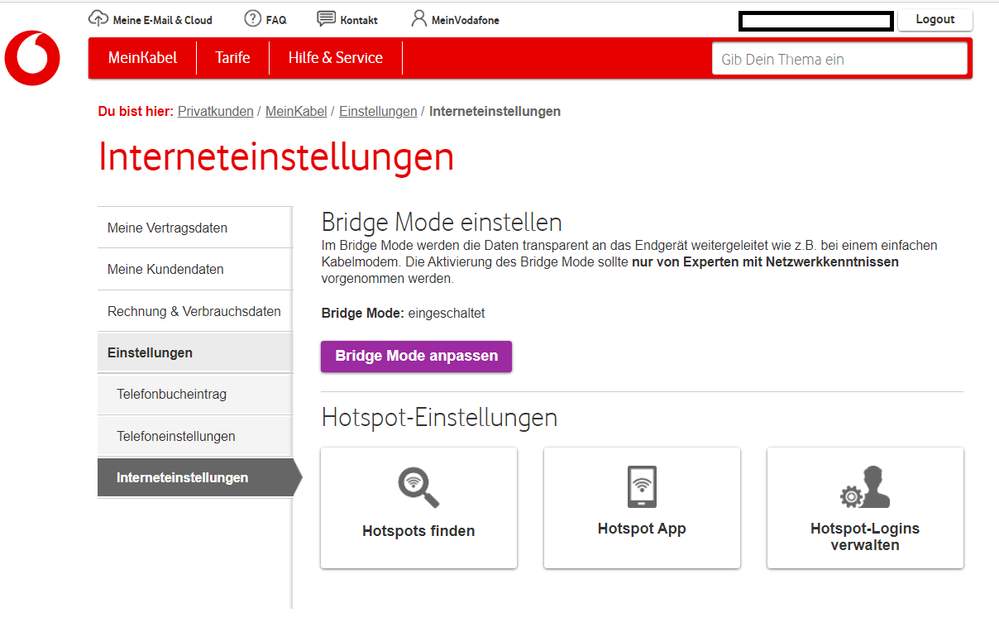Select Einstellungen sidebar section
Image resolution: width=999 pixels, height=623 pixels.
[194, 352]
